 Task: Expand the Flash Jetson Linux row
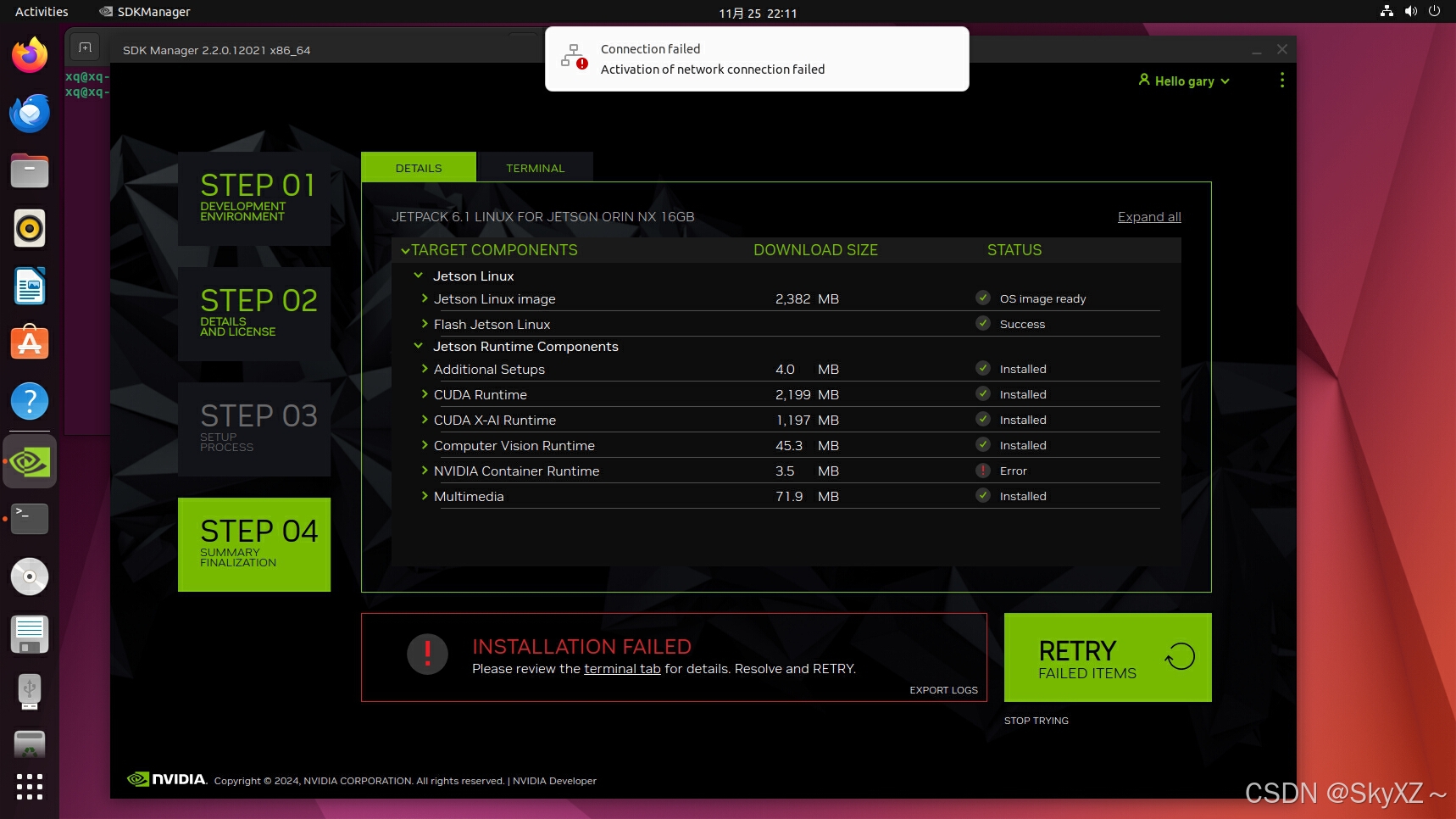(x=425, y=324)
